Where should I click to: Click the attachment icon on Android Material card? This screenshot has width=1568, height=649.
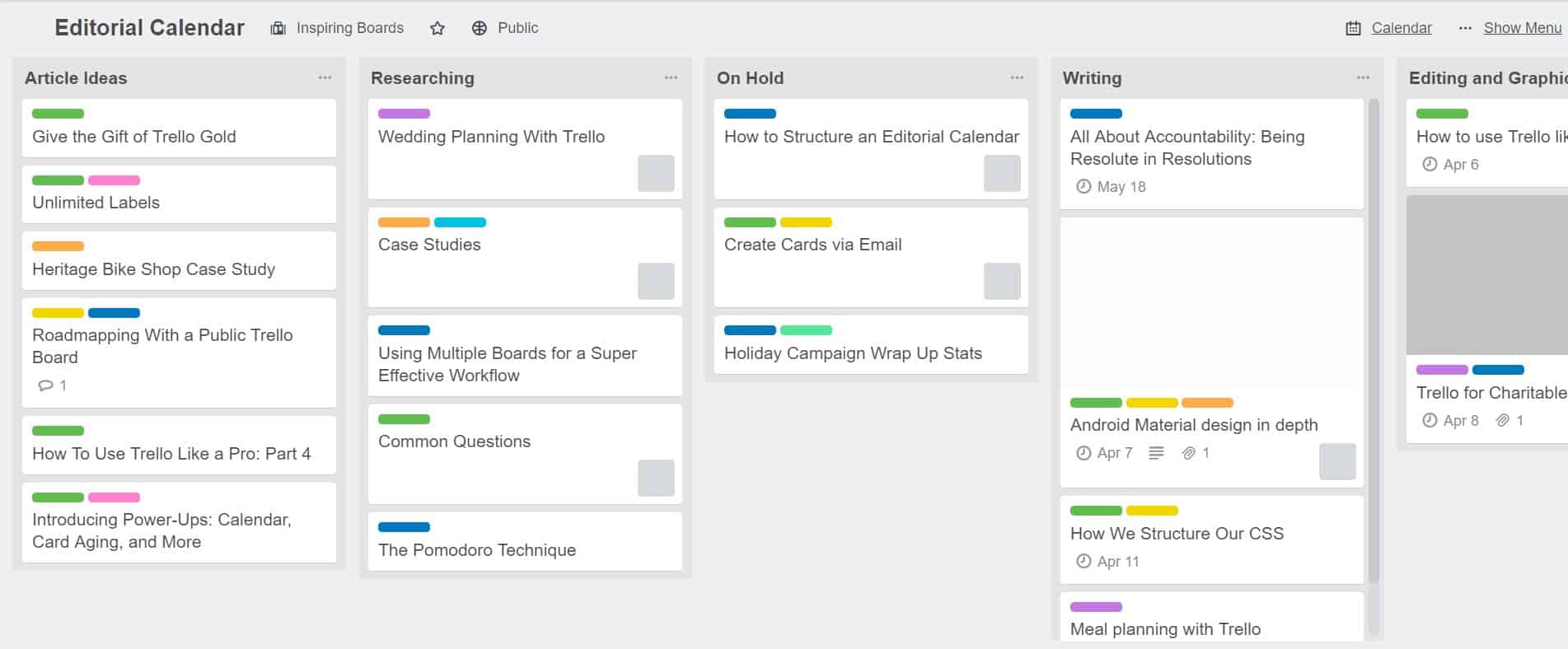click(1188, 453)
